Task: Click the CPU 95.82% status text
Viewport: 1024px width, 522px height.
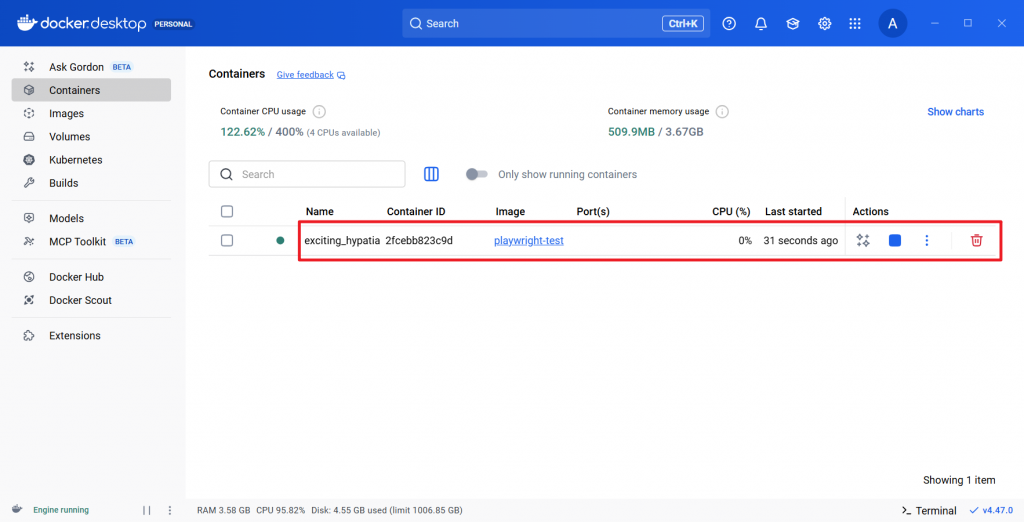Action: (281, 510)
